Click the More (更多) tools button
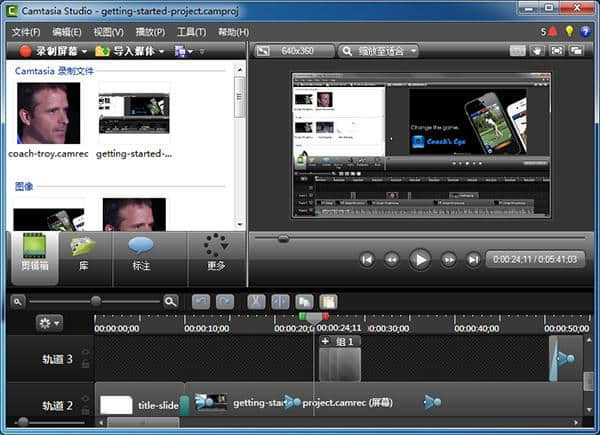The image size is (600, 435). (214, 254)
